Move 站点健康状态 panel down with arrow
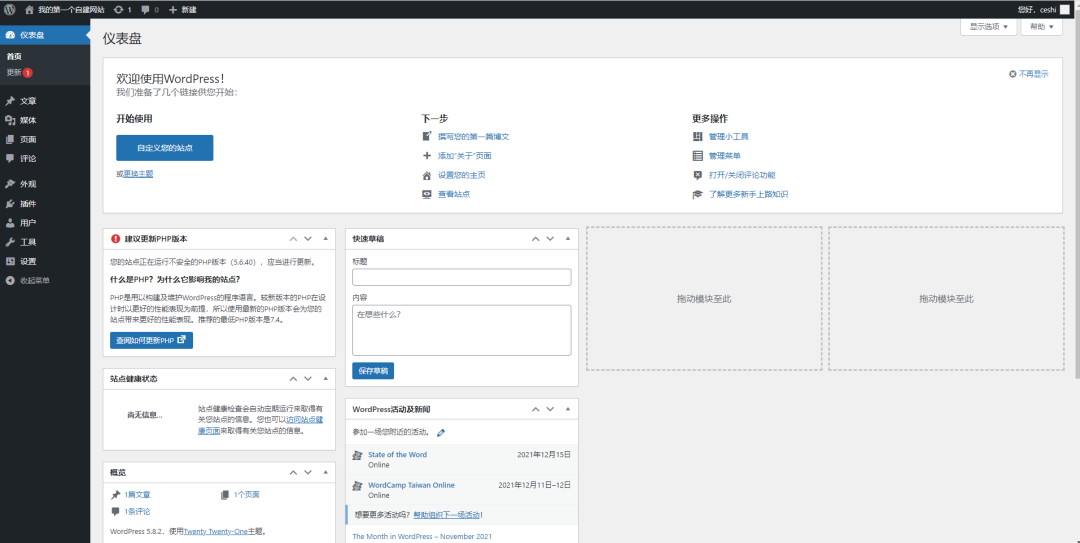 point(308,379)
